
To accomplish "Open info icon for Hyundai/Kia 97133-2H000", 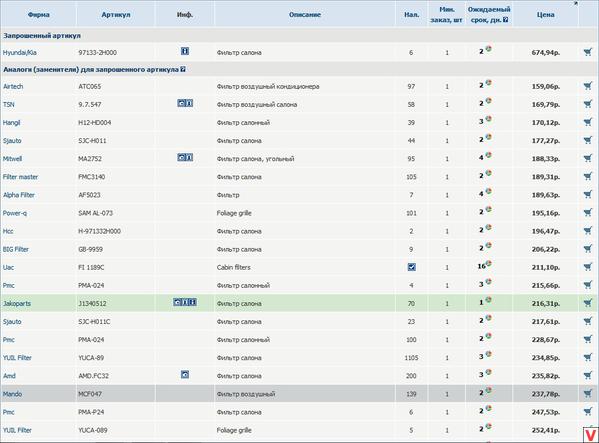I will click(185, 51).
